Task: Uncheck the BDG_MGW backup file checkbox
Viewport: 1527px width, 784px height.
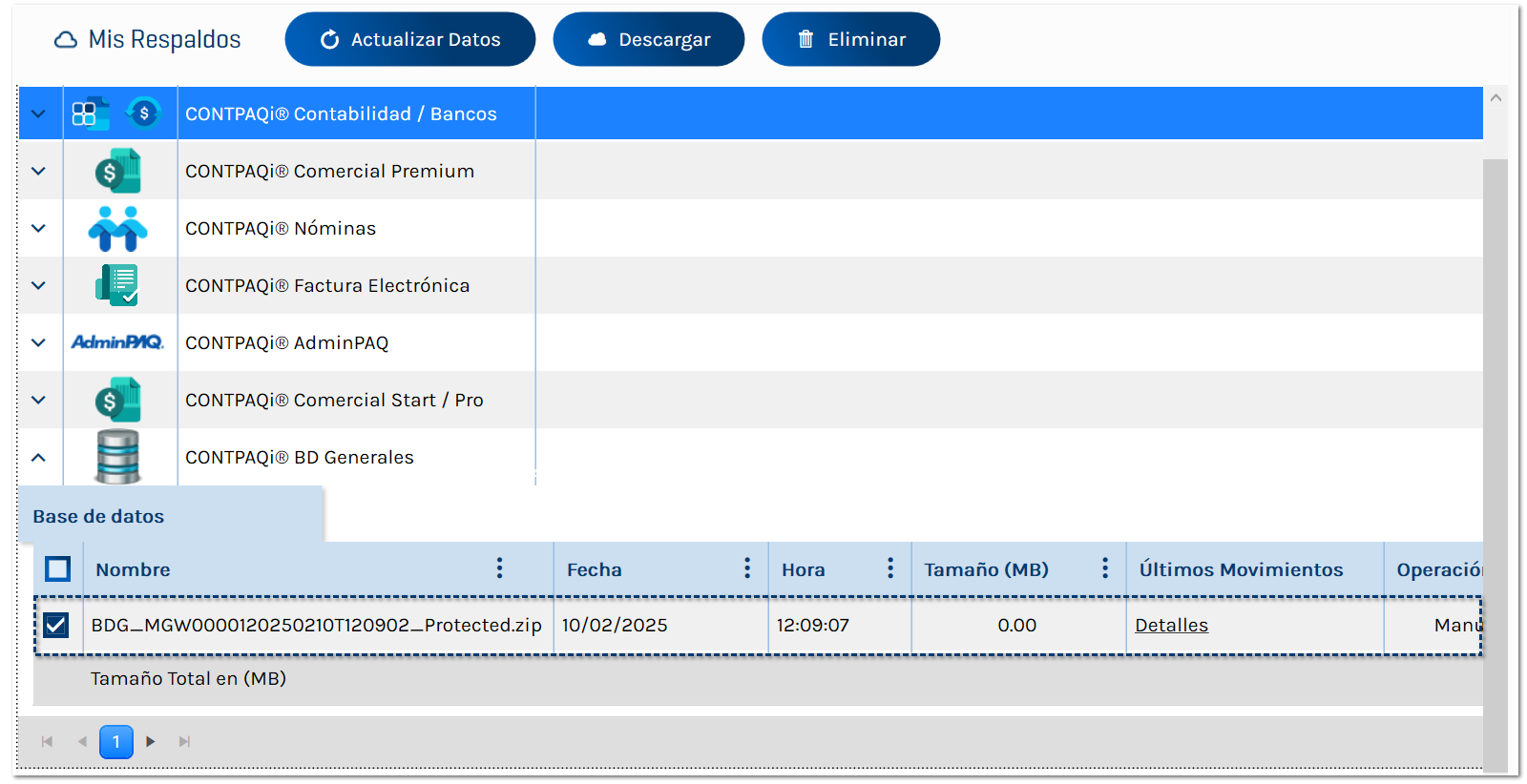Action: [x=56, y=625]
